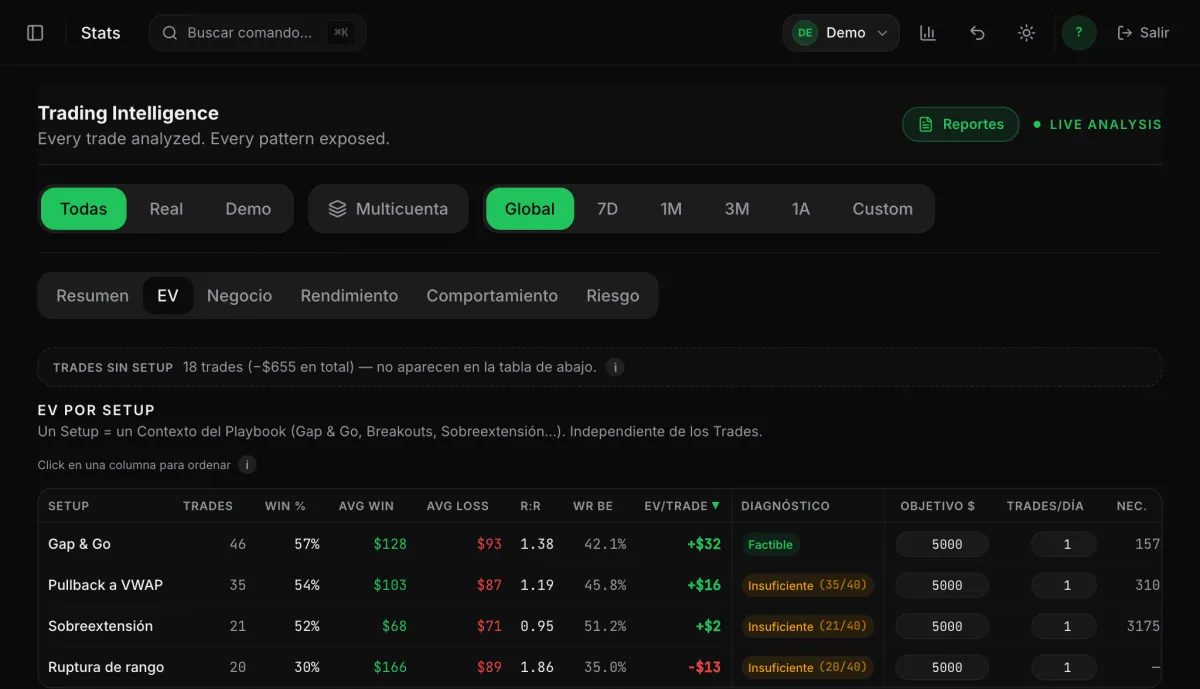Edit Gap & Go objetivo 5000 field
Image resolution: width=1200 pixels, height=689 pixels.
(942, 545)
